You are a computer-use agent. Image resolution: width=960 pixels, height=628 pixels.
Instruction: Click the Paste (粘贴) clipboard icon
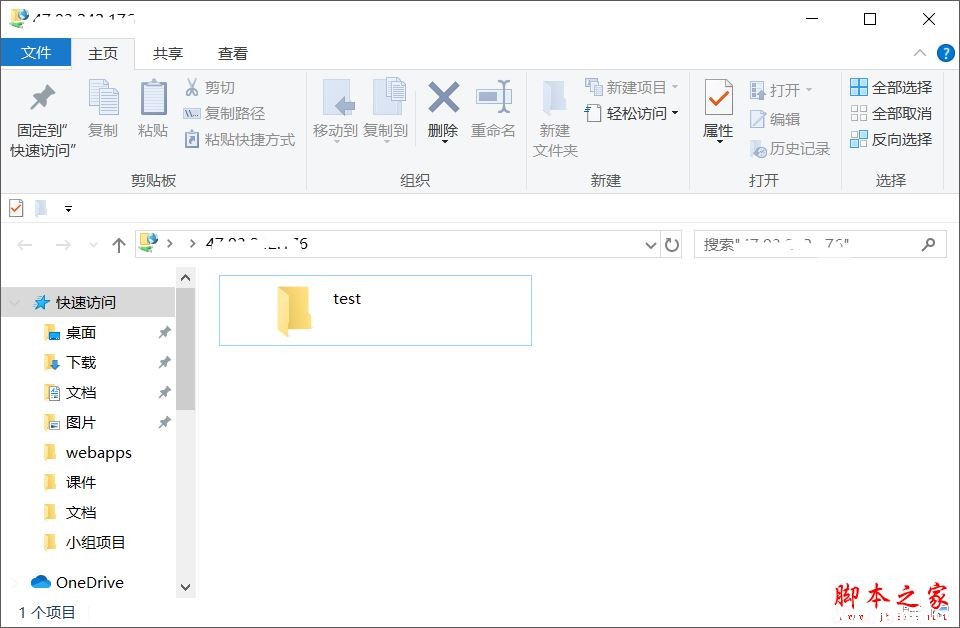tap(153, 98)
